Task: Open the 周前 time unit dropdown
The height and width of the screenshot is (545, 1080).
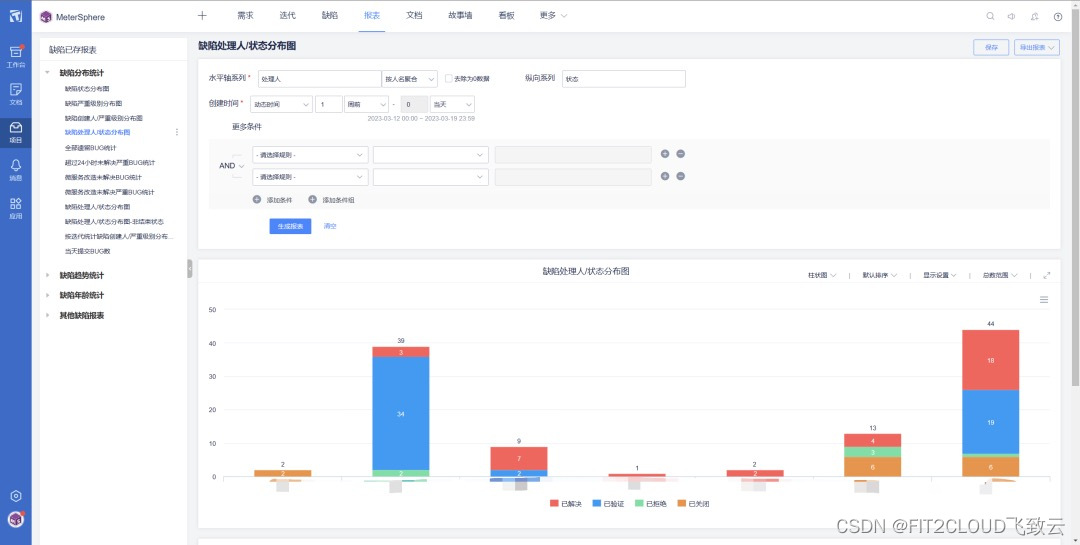Action: [x=366, y=105]
